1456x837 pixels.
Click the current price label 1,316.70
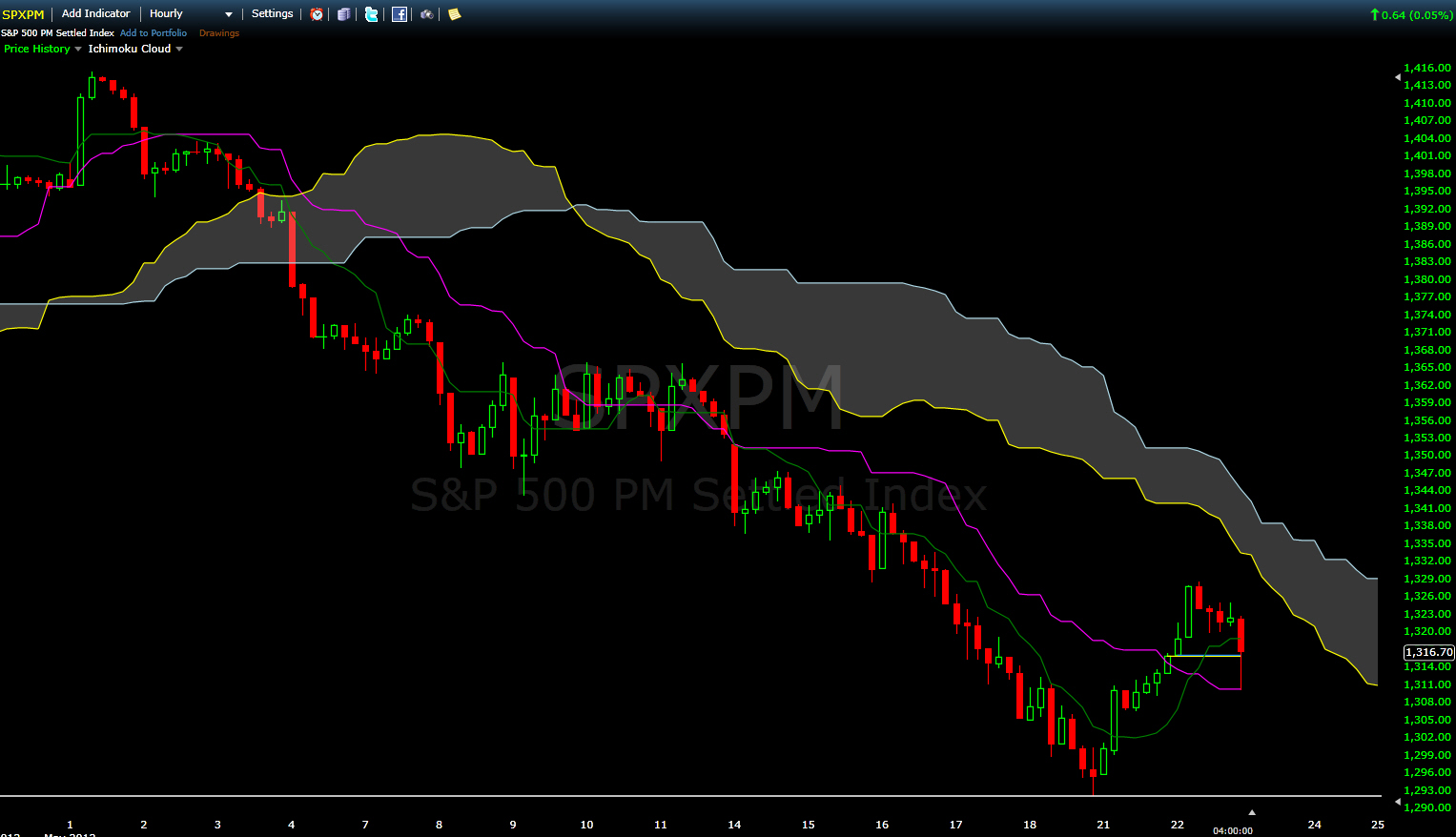click(1428, 652)
